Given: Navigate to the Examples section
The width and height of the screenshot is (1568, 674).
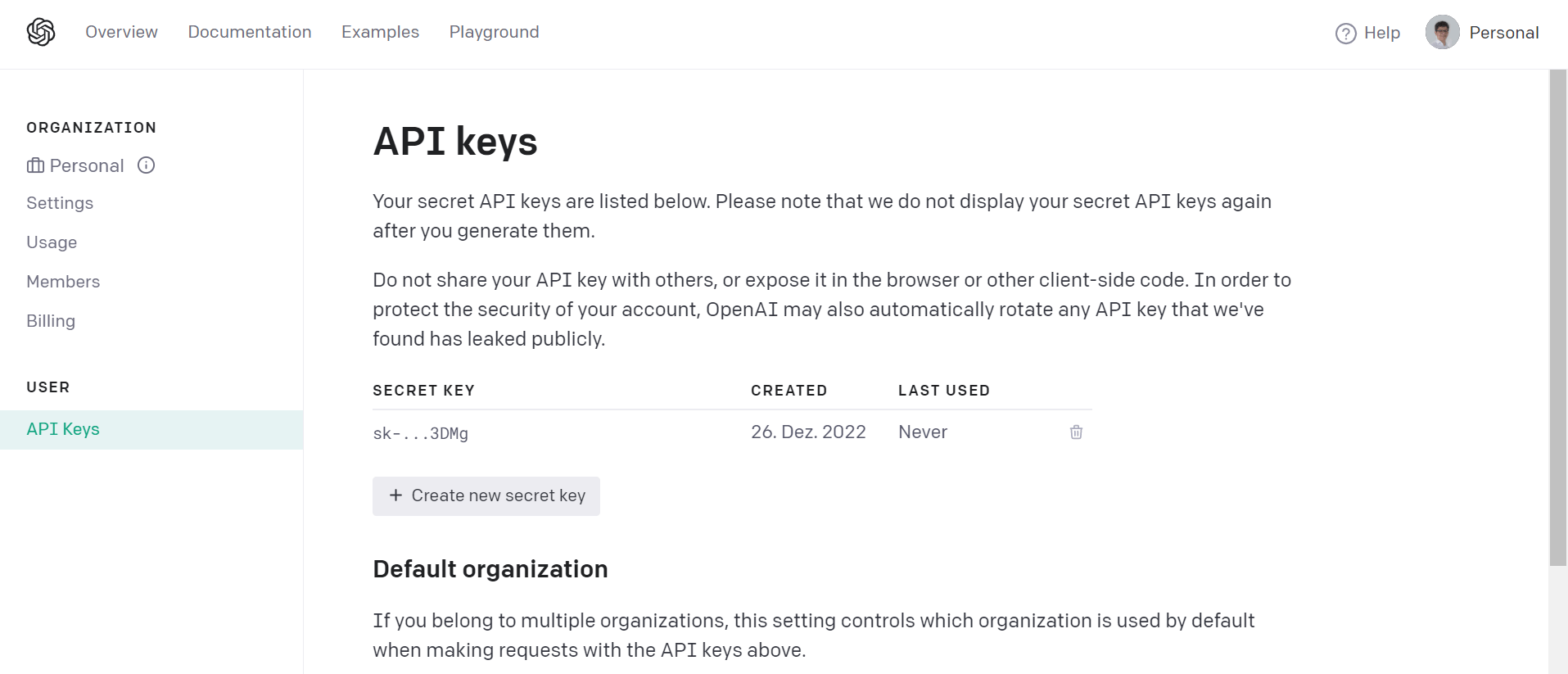Looking at the screenshot, I should pos(380,32).
